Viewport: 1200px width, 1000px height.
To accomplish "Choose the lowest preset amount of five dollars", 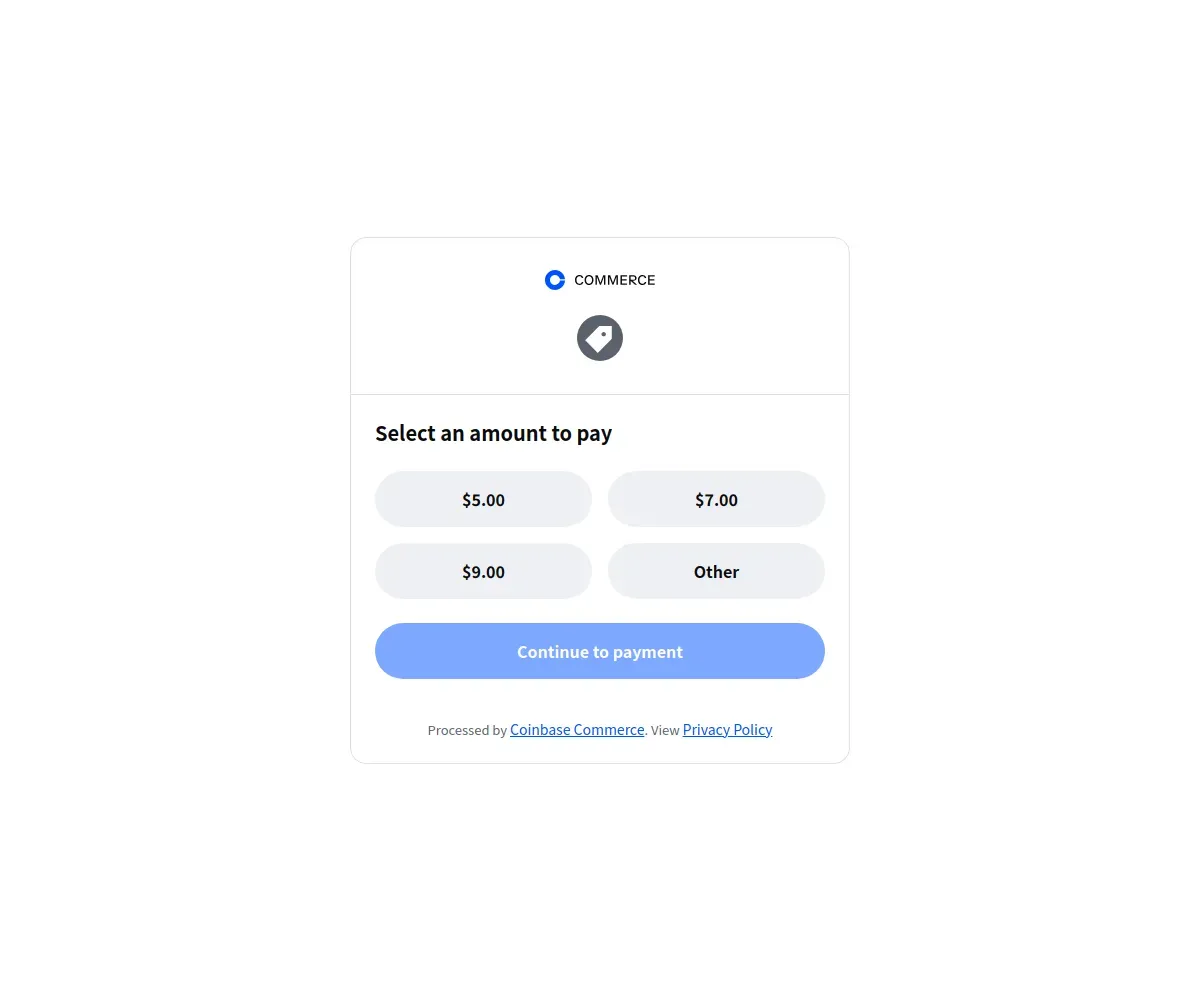I will coord(483,499).
